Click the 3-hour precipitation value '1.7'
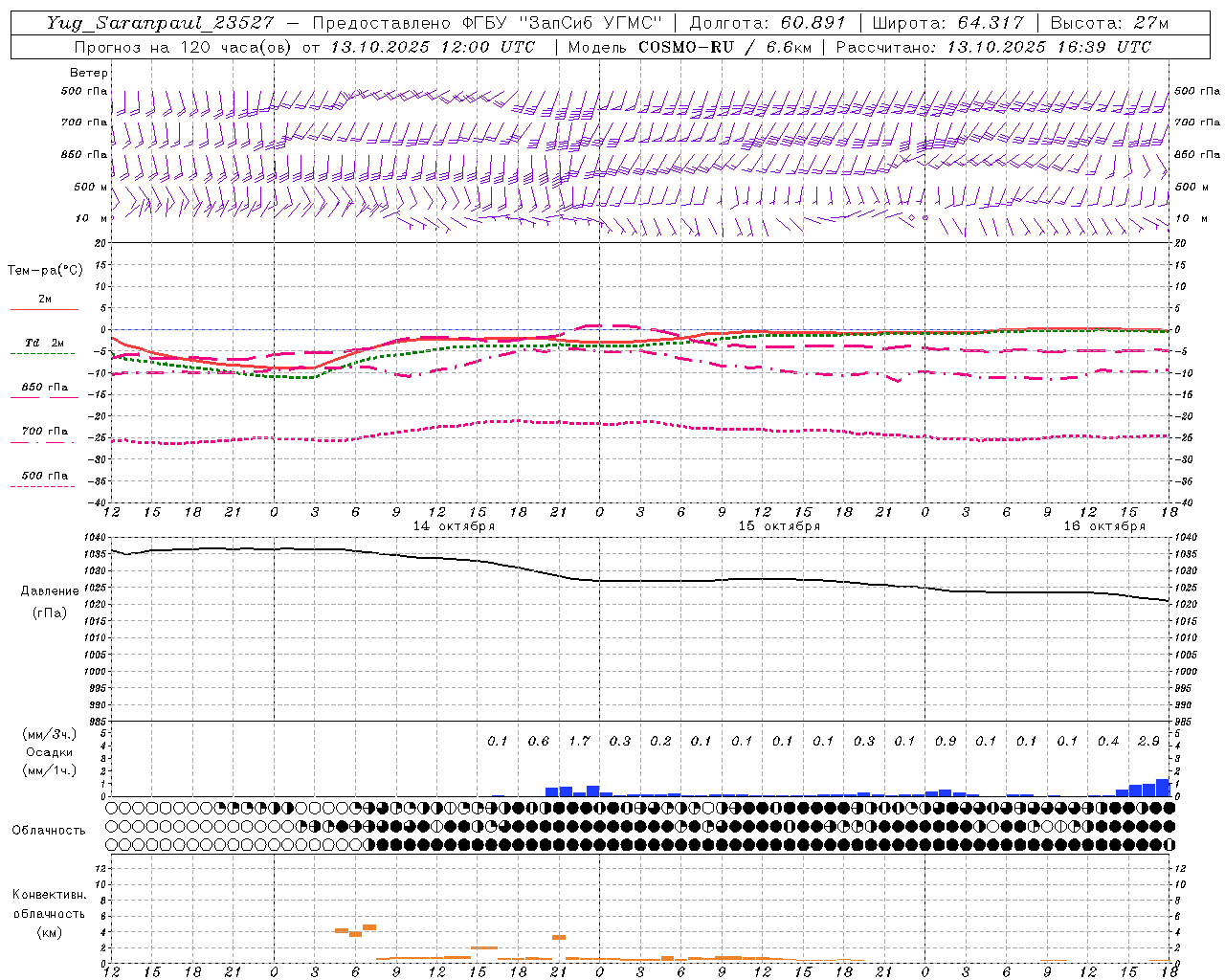Screen dimensions: 1225x980 click(x=579, y=742)
